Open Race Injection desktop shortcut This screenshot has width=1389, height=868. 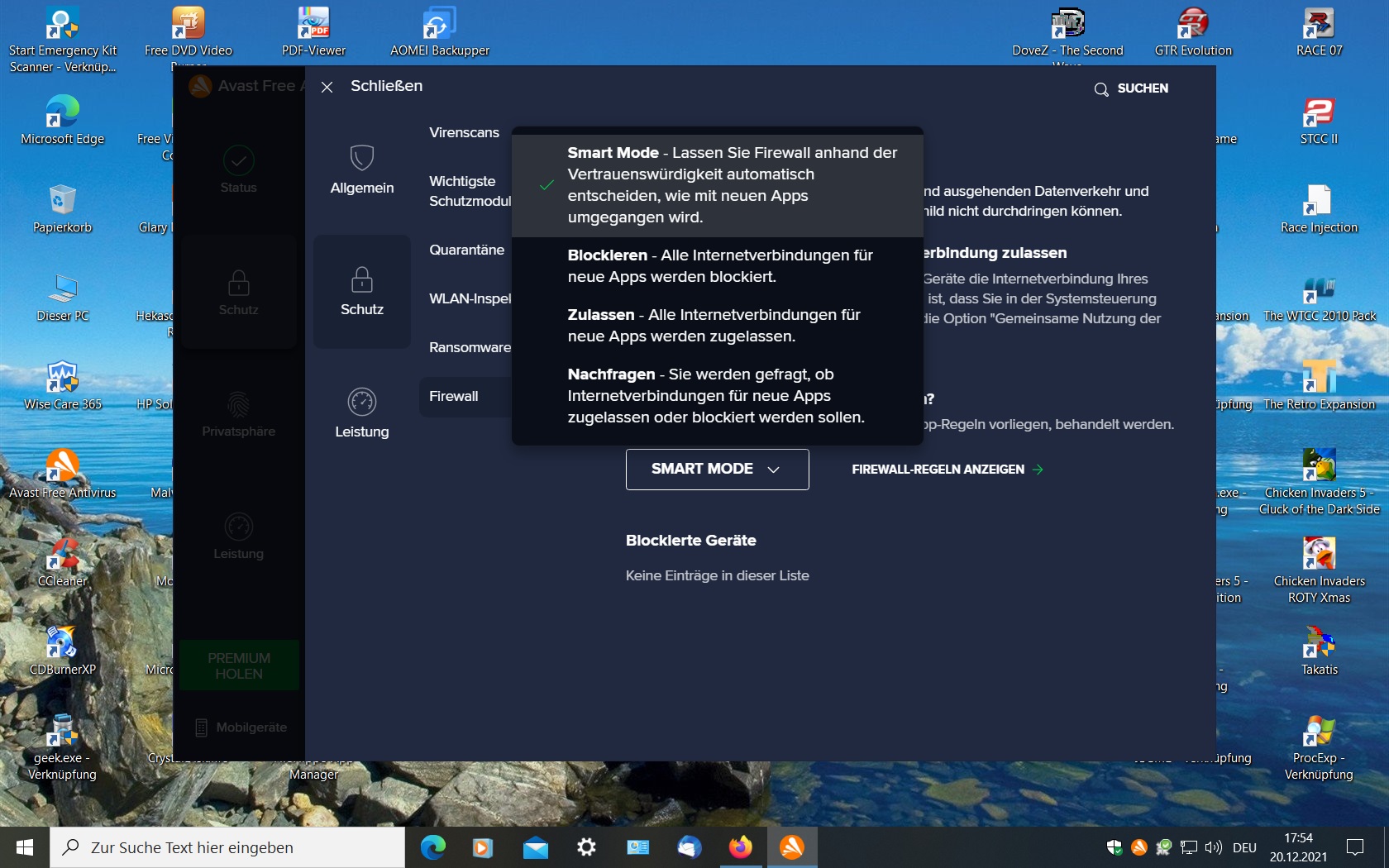tap(1320, 209)
